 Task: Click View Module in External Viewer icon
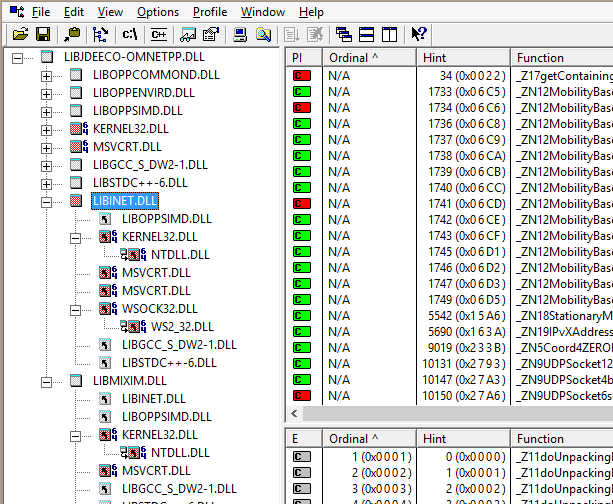tap(188, 34)
